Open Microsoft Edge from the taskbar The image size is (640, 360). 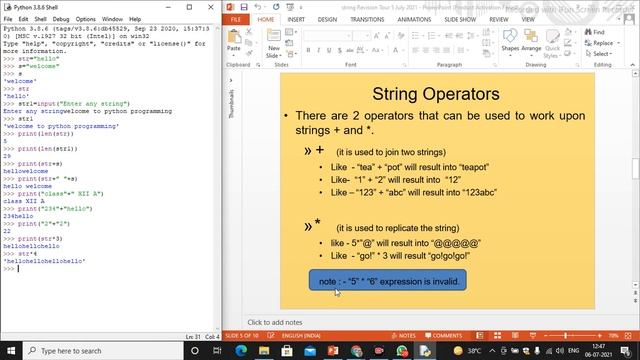click(241, 351)
